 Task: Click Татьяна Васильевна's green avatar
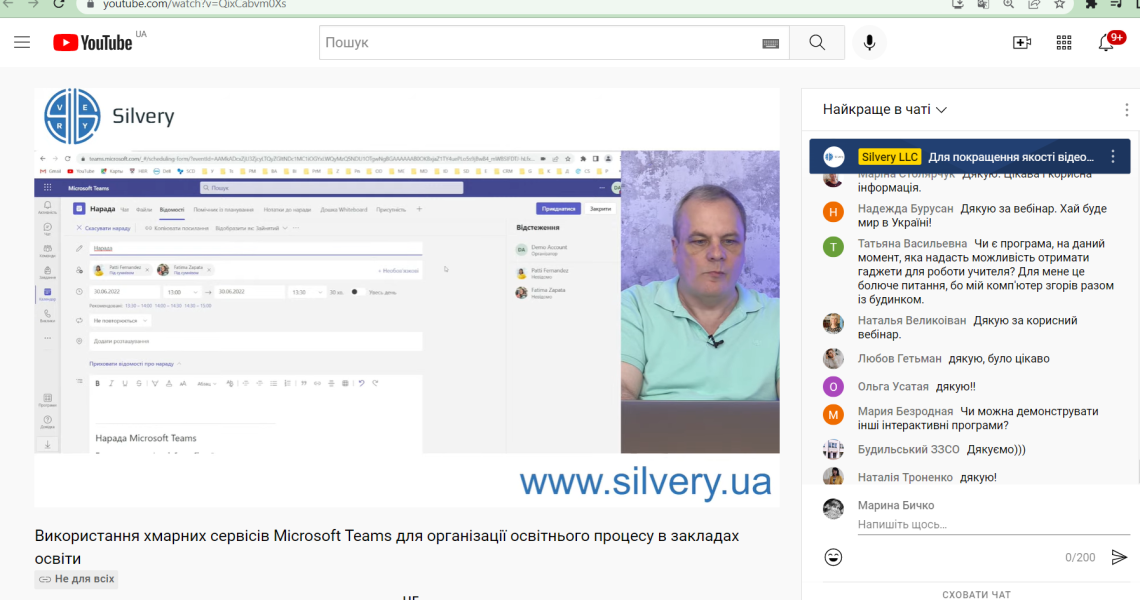coord(833,247)
